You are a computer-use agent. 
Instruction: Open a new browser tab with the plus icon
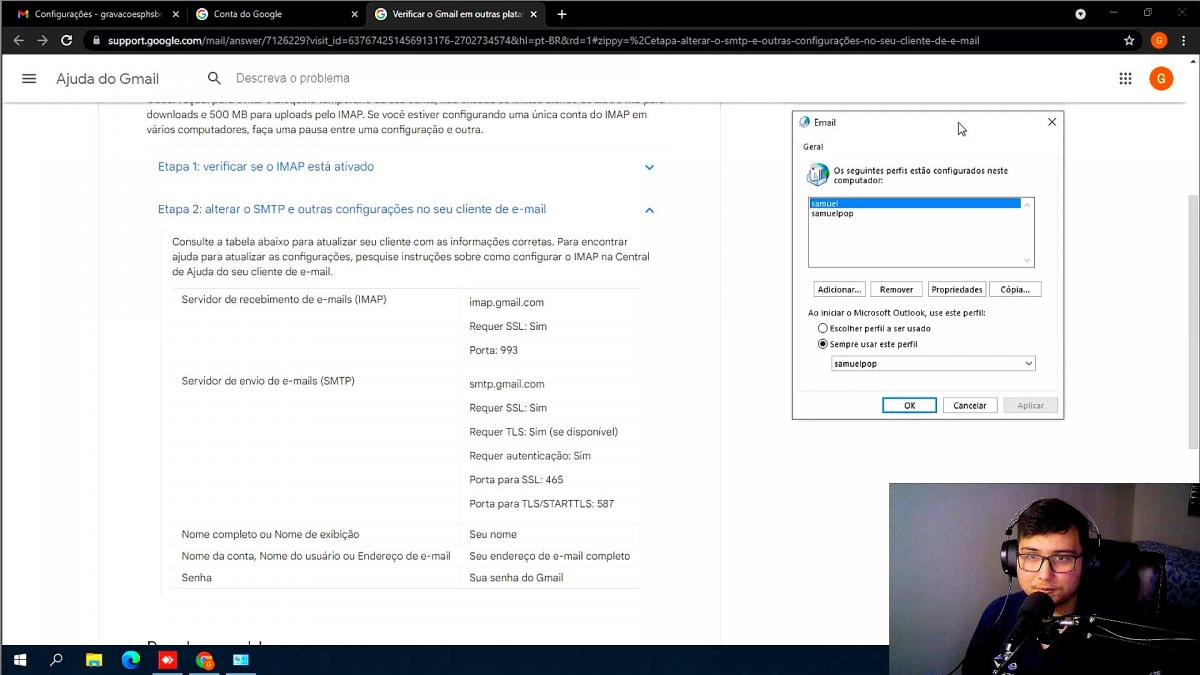pos(561,14)
